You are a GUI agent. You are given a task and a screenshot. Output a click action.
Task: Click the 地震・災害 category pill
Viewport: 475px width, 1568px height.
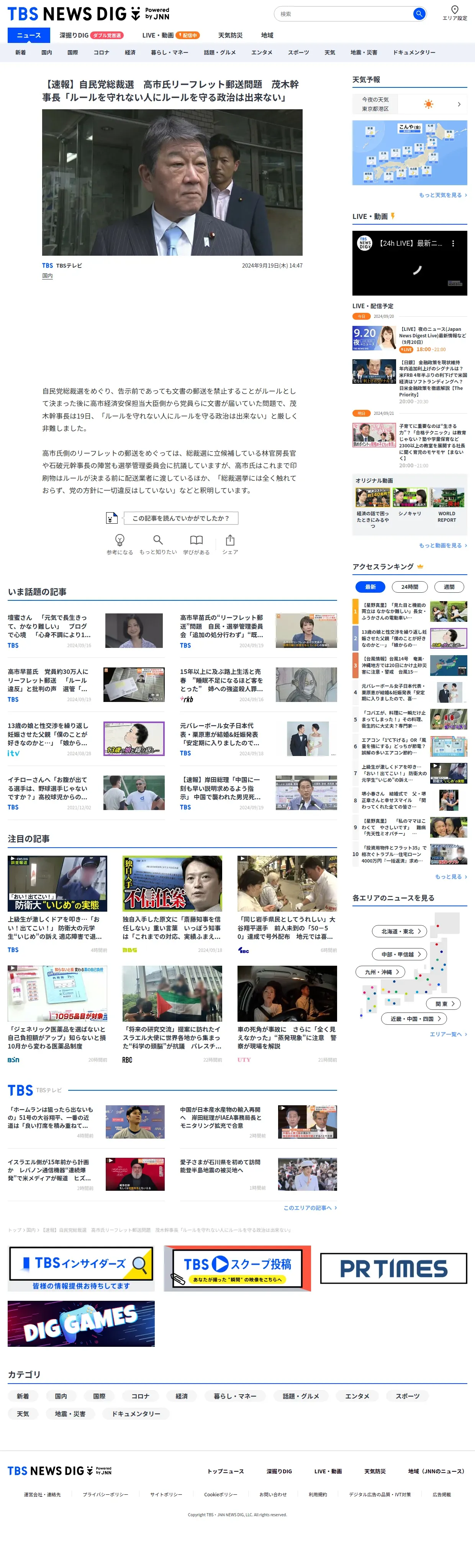pos(70,1414)
